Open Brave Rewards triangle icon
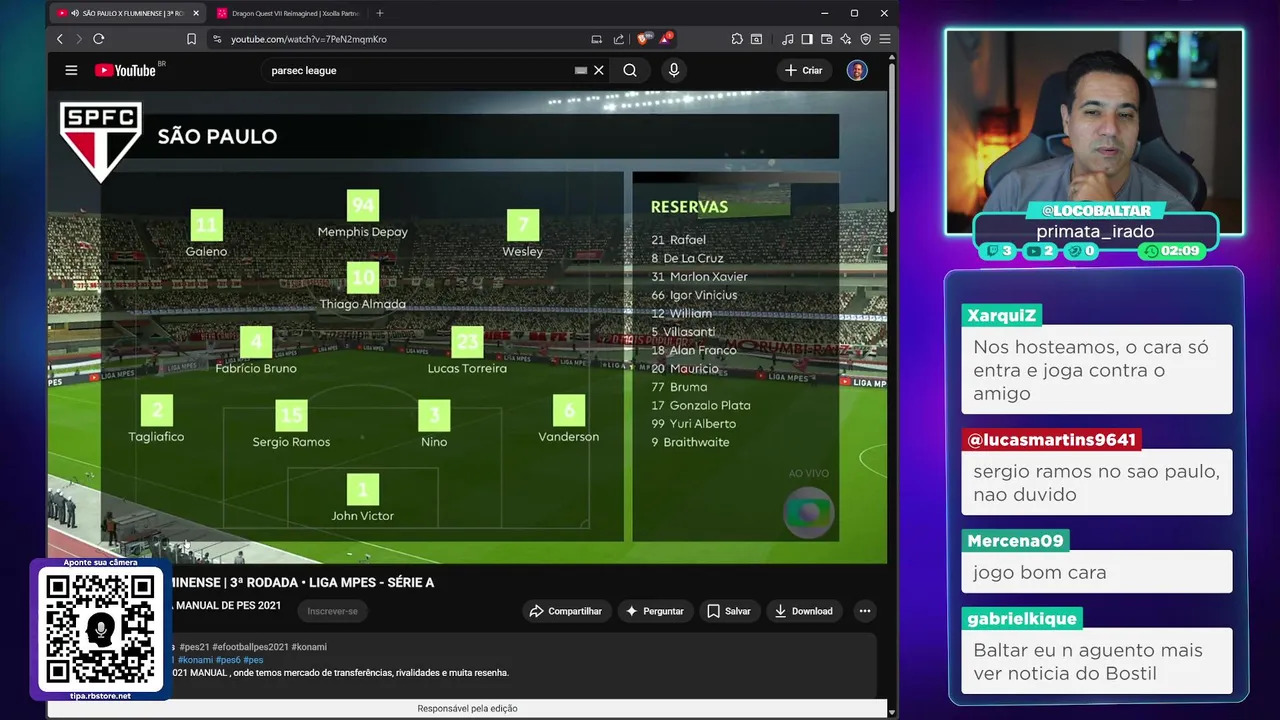Viewport: 1280px width, 720px height. tap(665, 39)
